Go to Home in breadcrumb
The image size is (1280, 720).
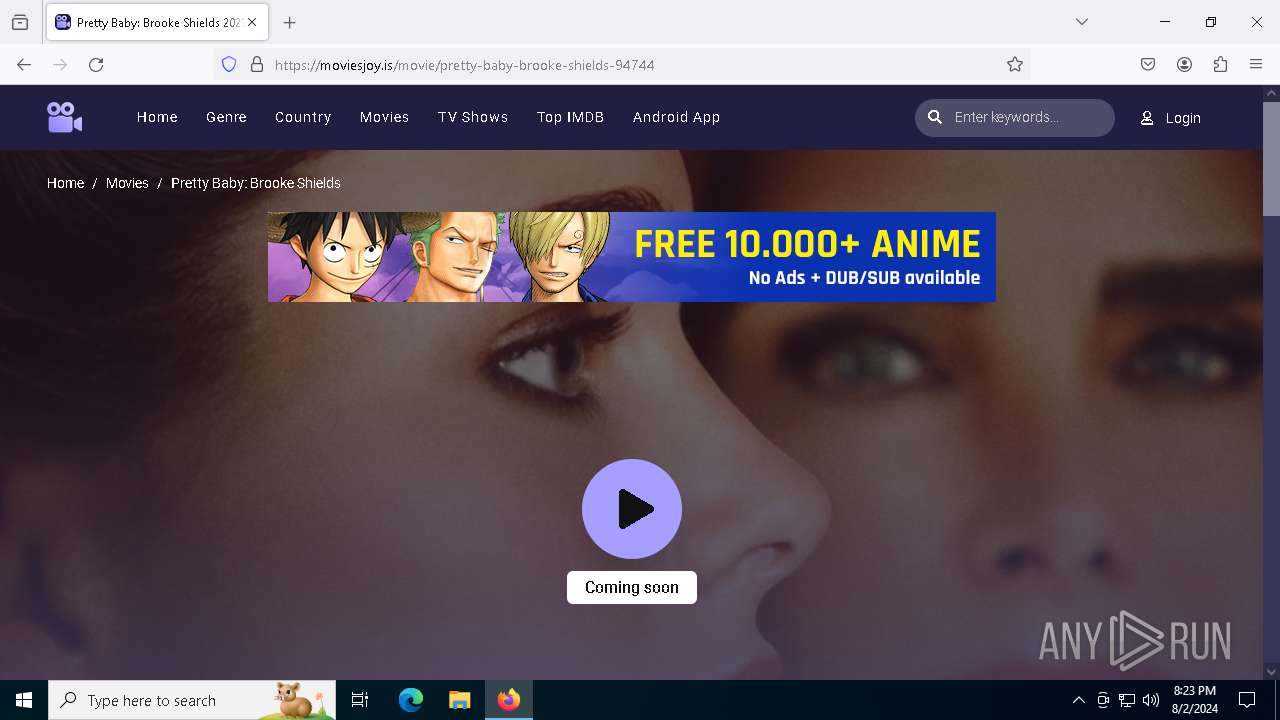click(65, 183)
